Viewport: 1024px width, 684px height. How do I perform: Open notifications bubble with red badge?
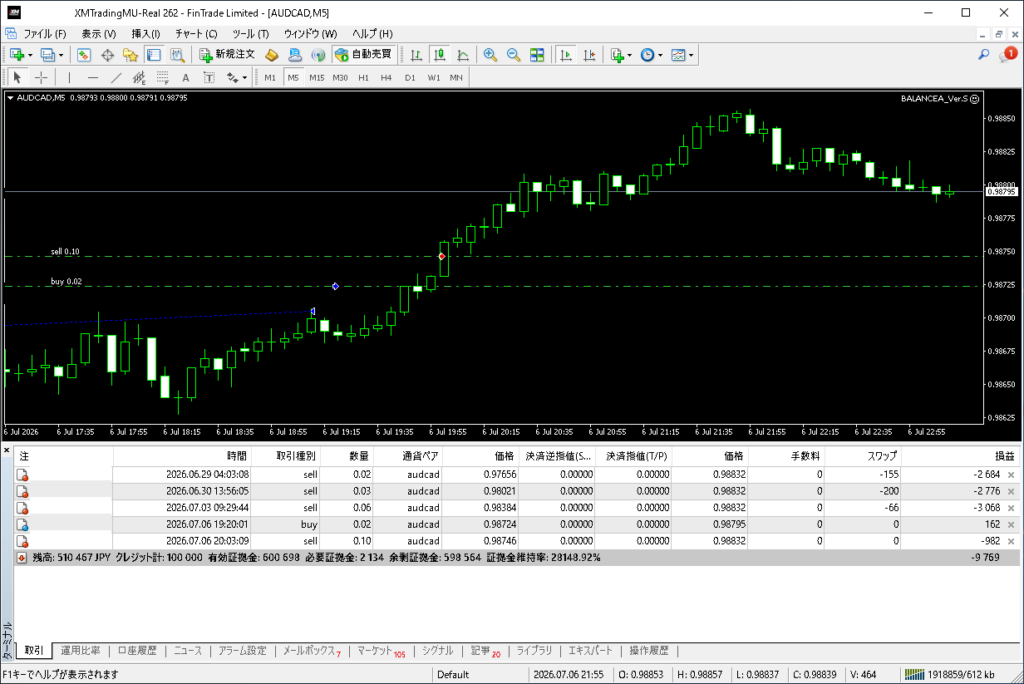tap(1008, 55)
